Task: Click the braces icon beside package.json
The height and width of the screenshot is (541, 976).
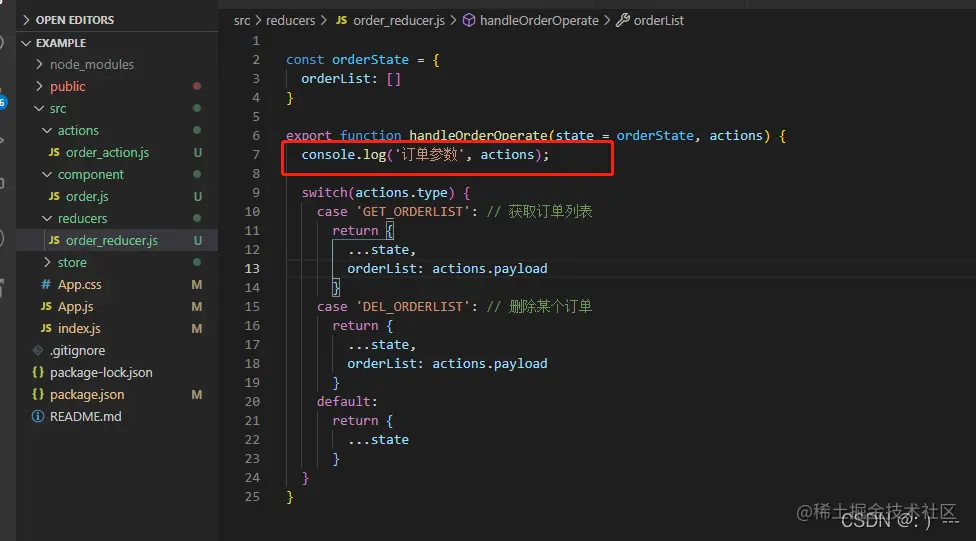Action: pos(38,395)
